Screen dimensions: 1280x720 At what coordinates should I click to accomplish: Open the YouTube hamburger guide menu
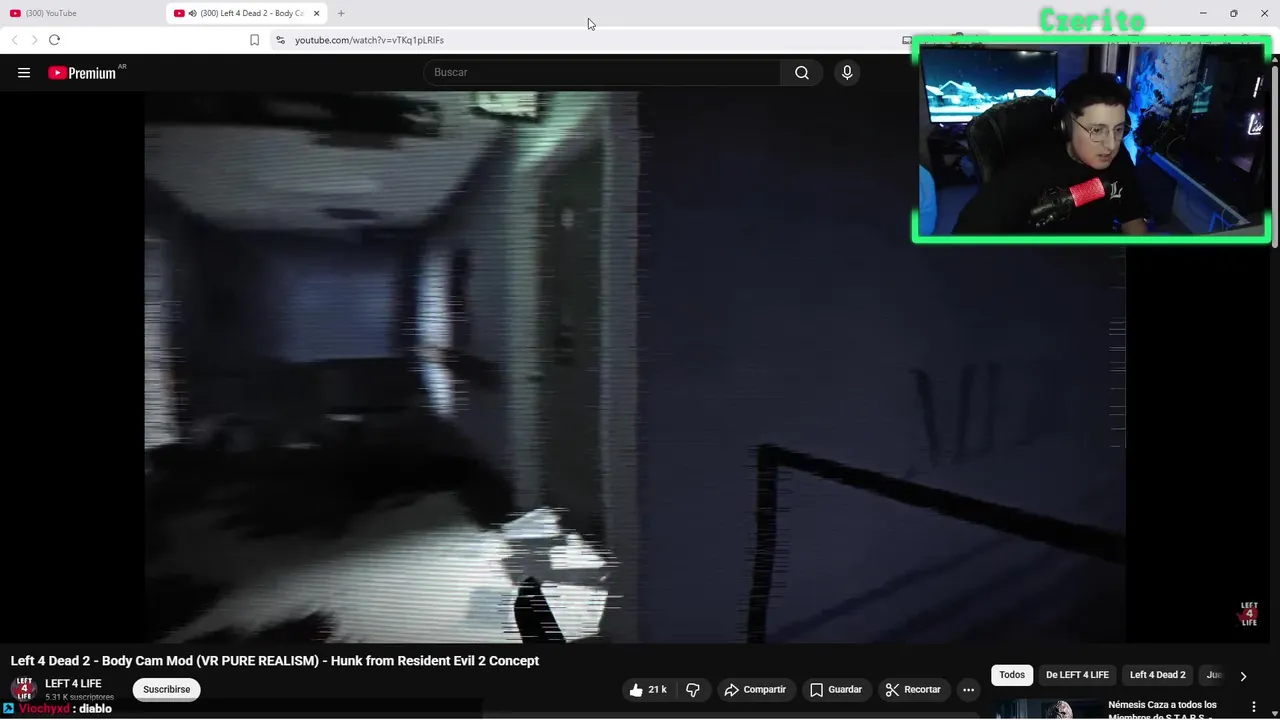click(x=24, y=73)
